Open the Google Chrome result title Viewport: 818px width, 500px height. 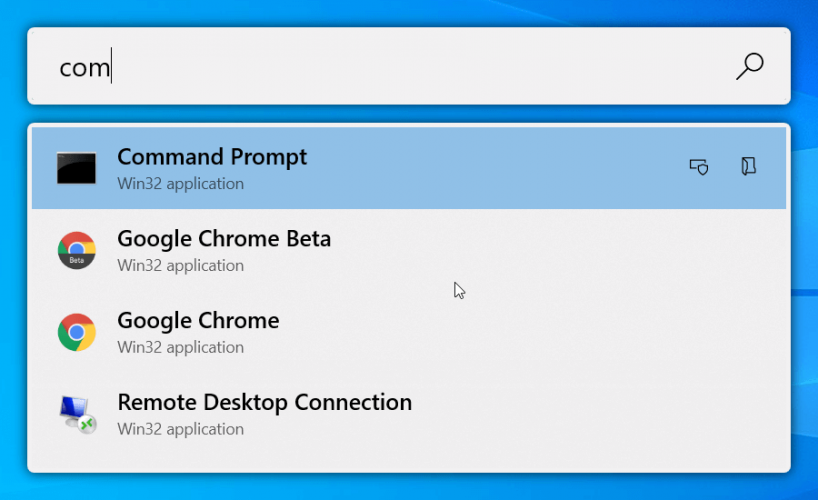pos(198,320)
